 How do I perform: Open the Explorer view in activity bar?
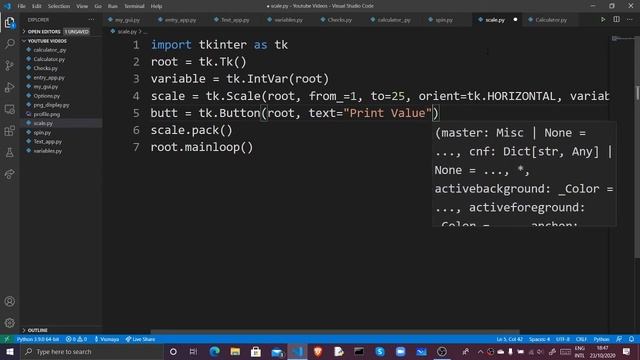(9, 23)
